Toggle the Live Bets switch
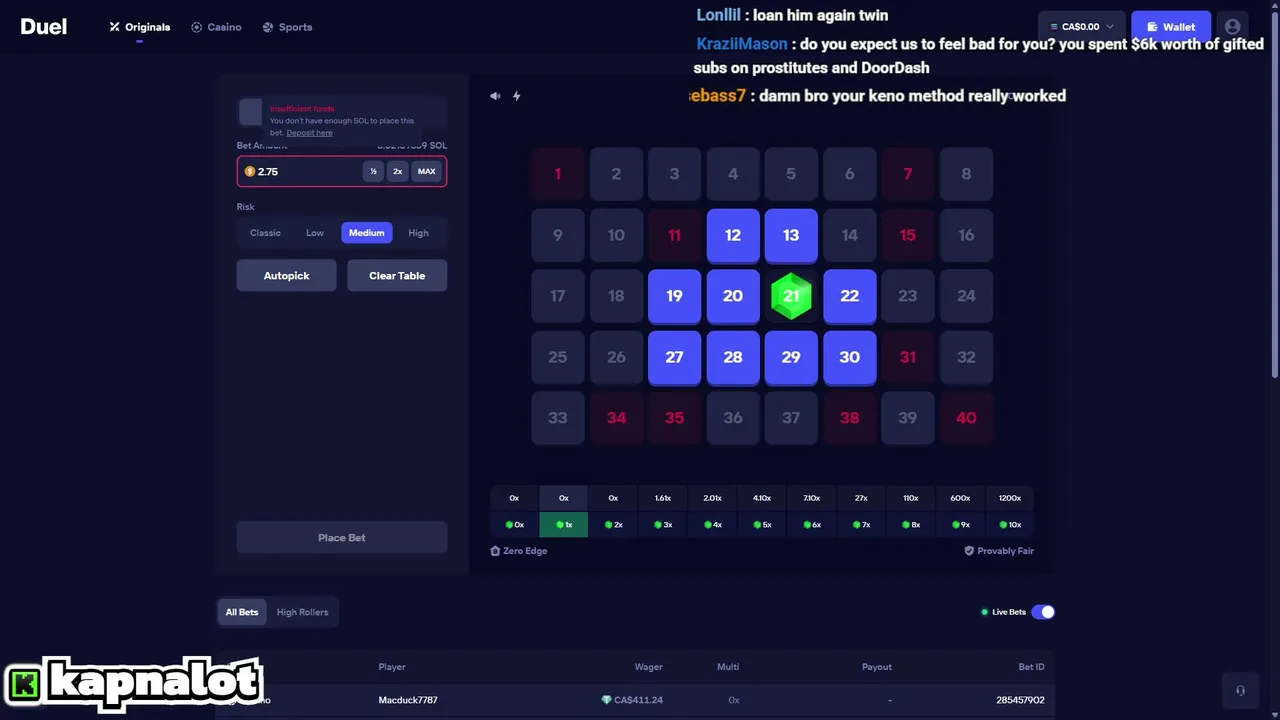The width and height of the screenshot is (1280, 720). (1043, 612)
